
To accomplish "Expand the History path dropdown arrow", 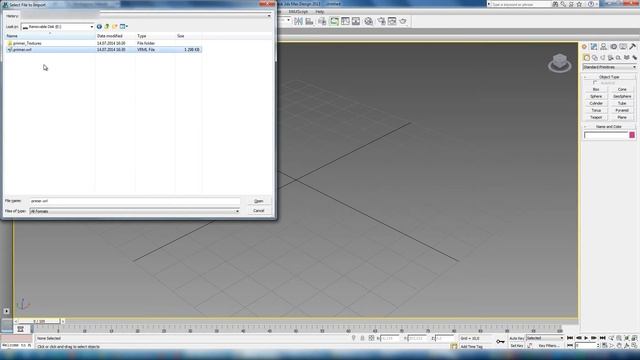I will coord(269,16).
